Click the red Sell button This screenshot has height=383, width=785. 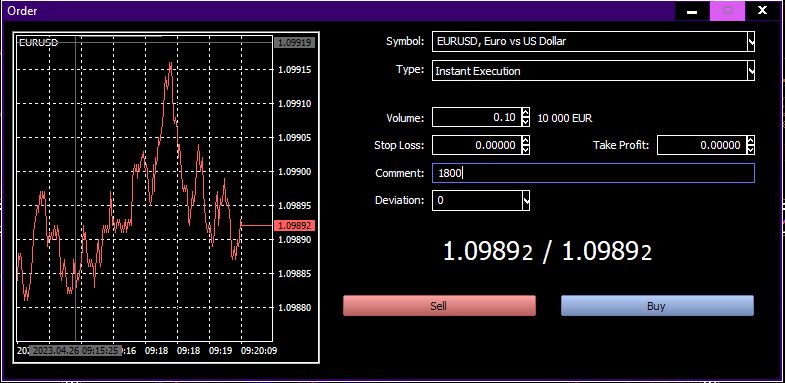click(x=439, y=306)
